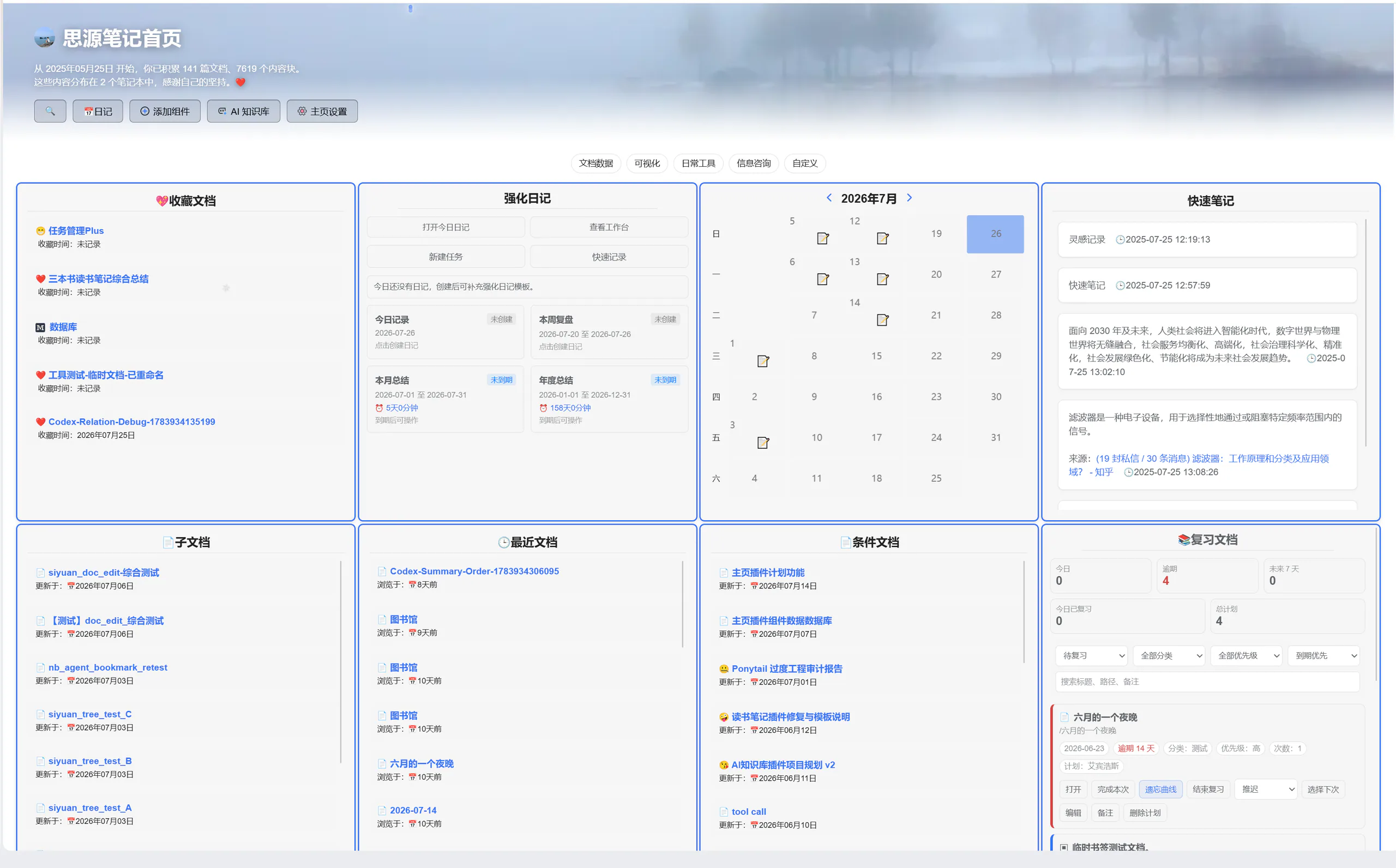1396x868 pixels.
Task: Open the diary note icon on July 14
Action: pos(883,320)
